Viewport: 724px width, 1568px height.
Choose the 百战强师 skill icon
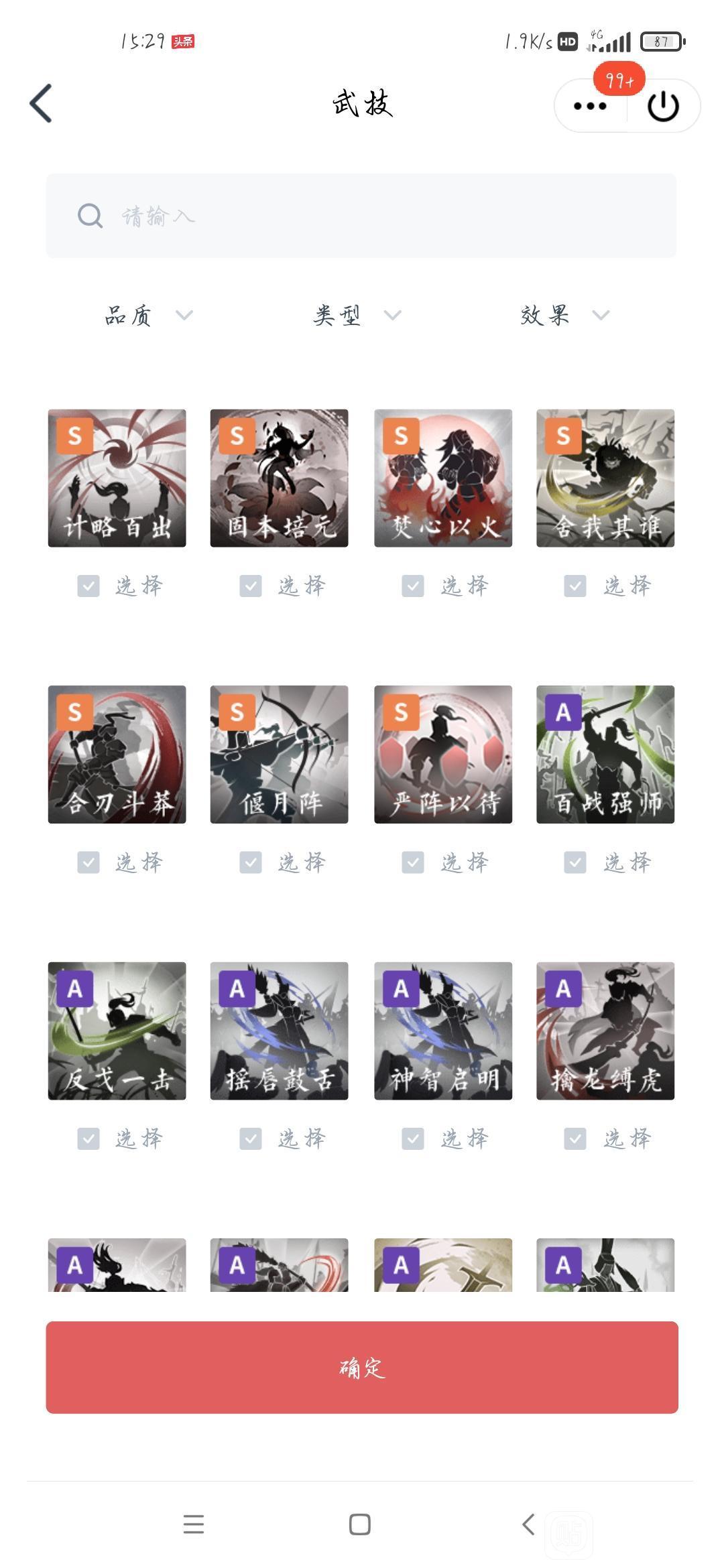tap(605, 755)
